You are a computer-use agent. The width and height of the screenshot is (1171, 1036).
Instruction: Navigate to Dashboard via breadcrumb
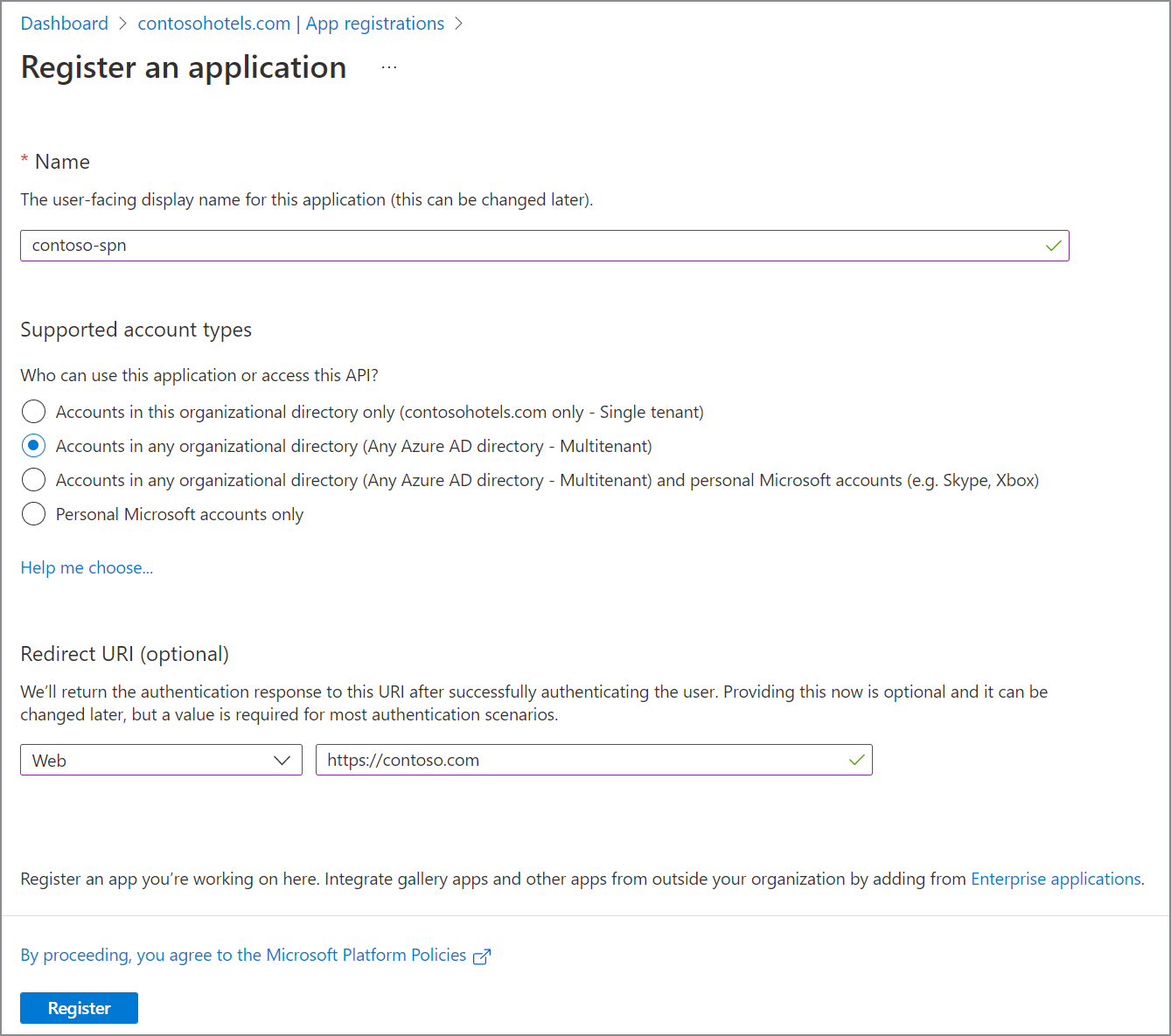64,24
